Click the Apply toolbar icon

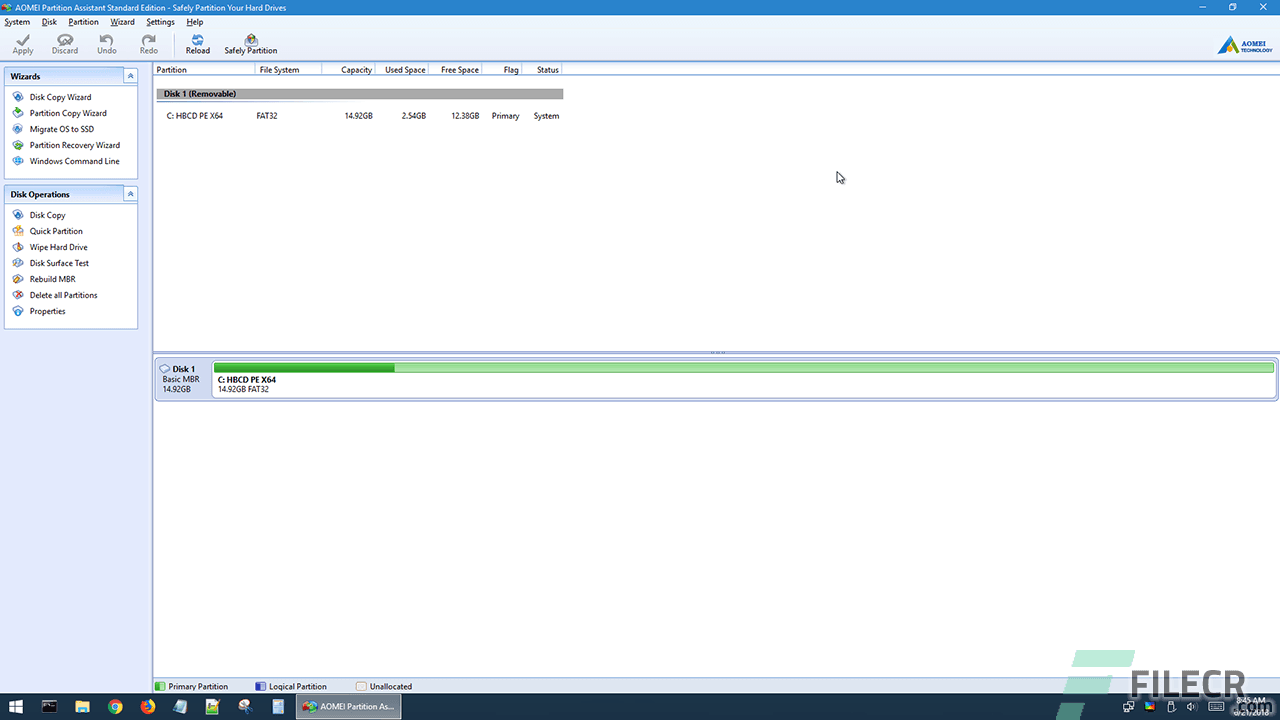tap(22, 44)
